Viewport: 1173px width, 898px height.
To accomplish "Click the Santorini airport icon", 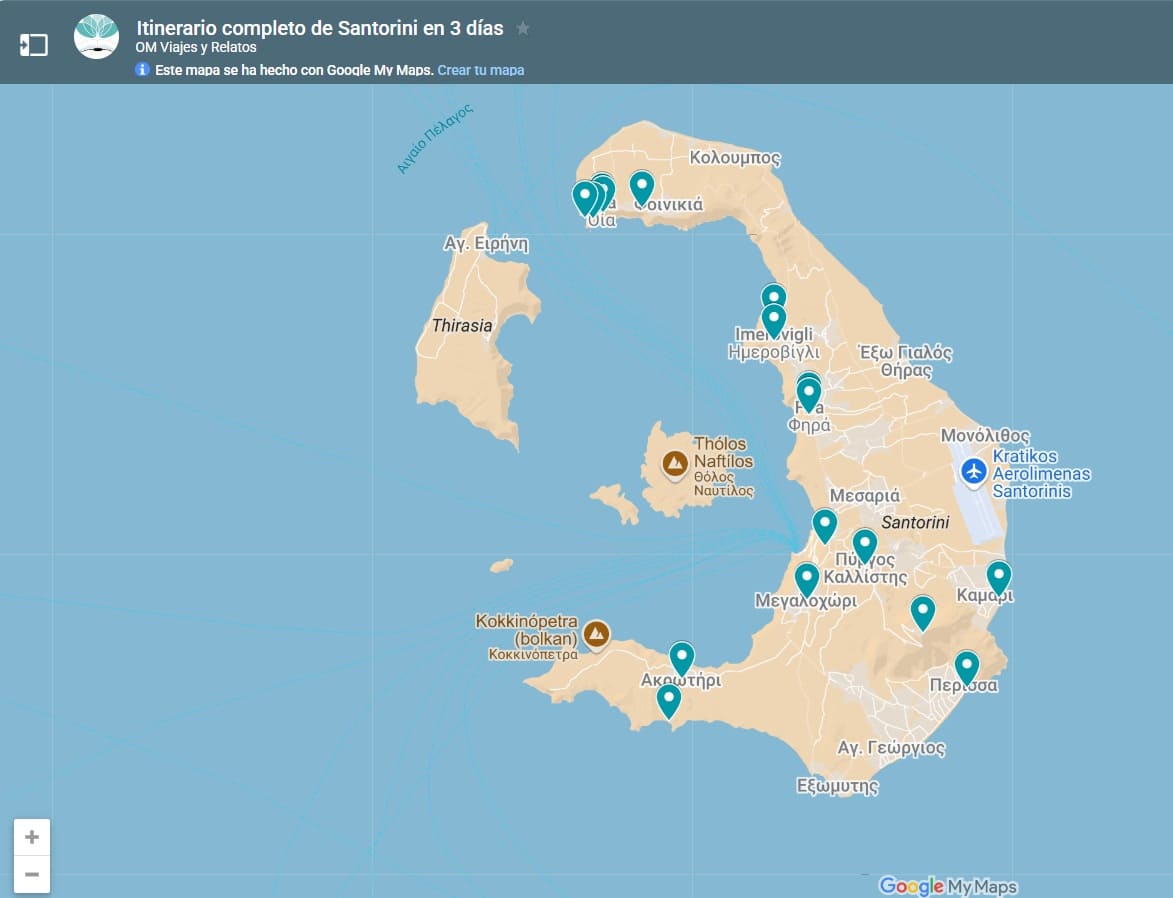I will (973, 472).
